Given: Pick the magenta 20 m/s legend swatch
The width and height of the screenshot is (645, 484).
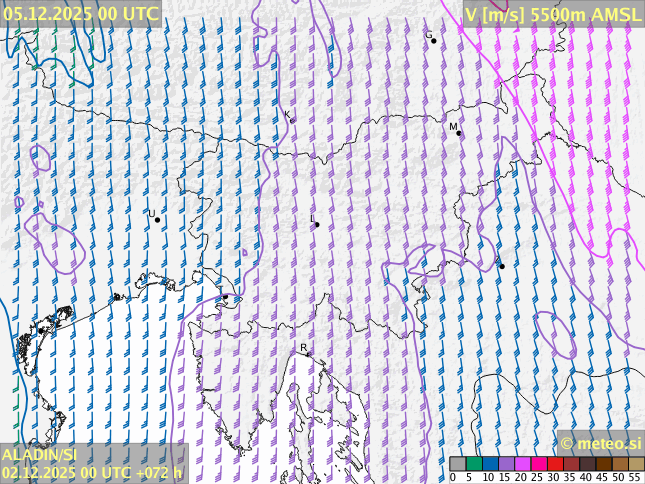Looking at the screenshot, I should click(522, 464).
